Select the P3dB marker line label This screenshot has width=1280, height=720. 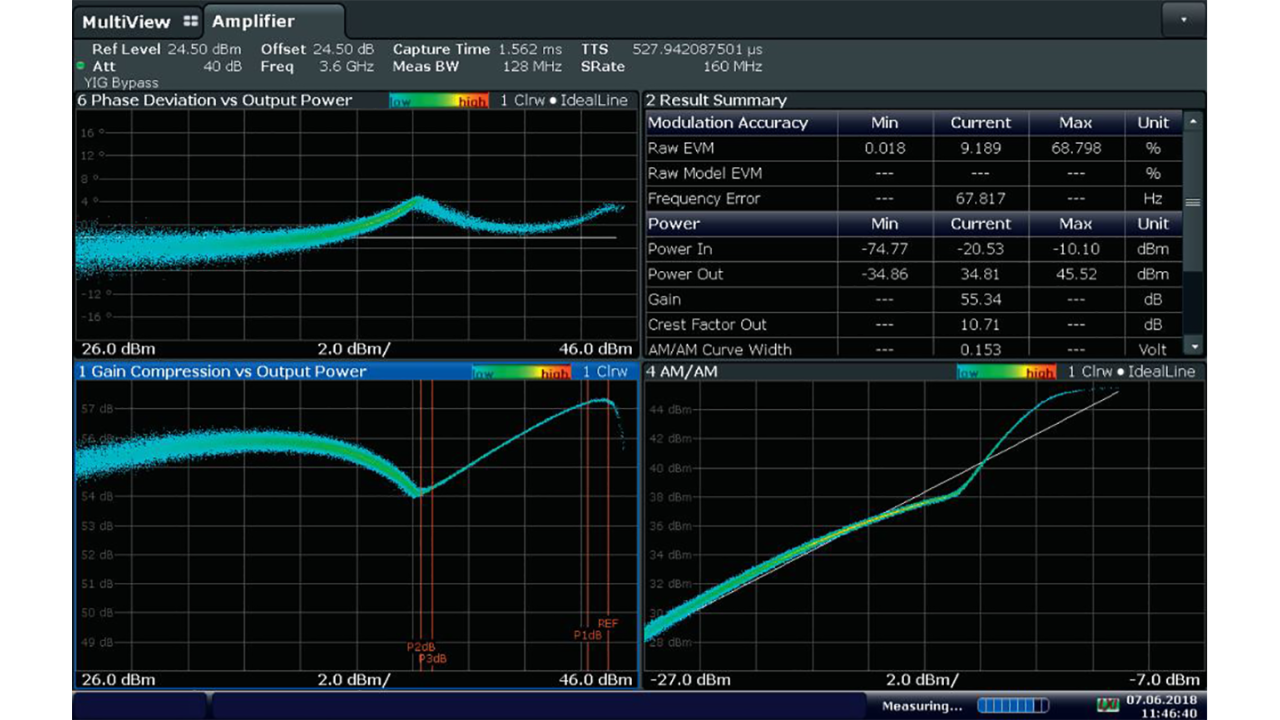(432, 658)
